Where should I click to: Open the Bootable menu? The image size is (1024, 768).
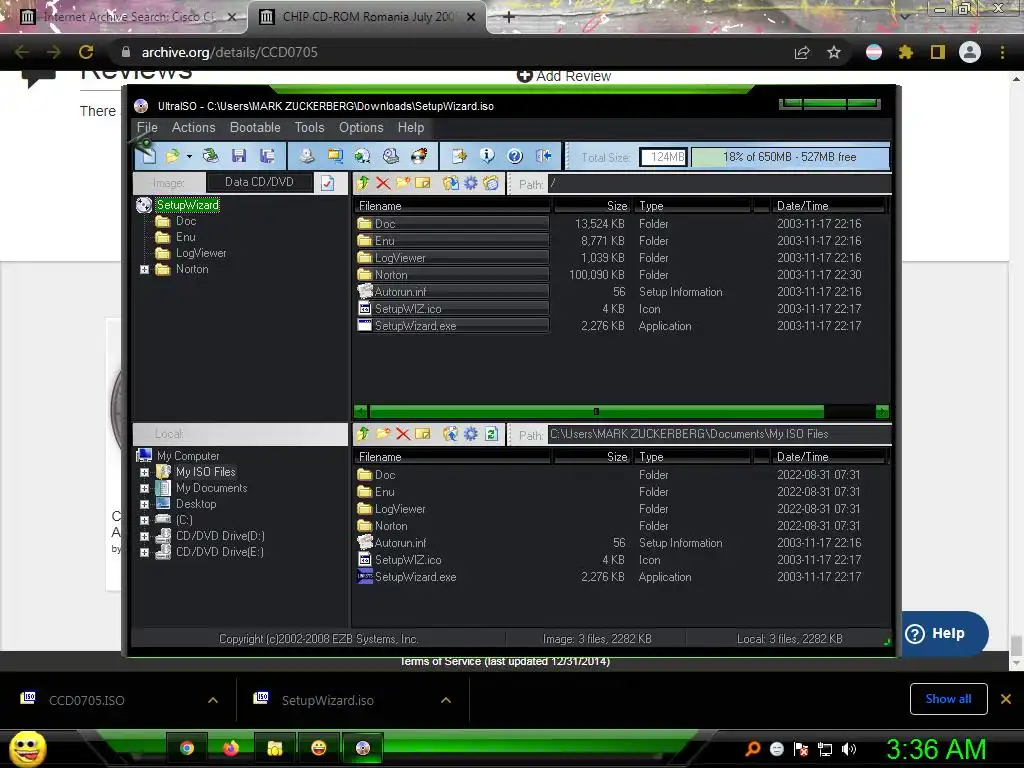click(x=255, y=127)
